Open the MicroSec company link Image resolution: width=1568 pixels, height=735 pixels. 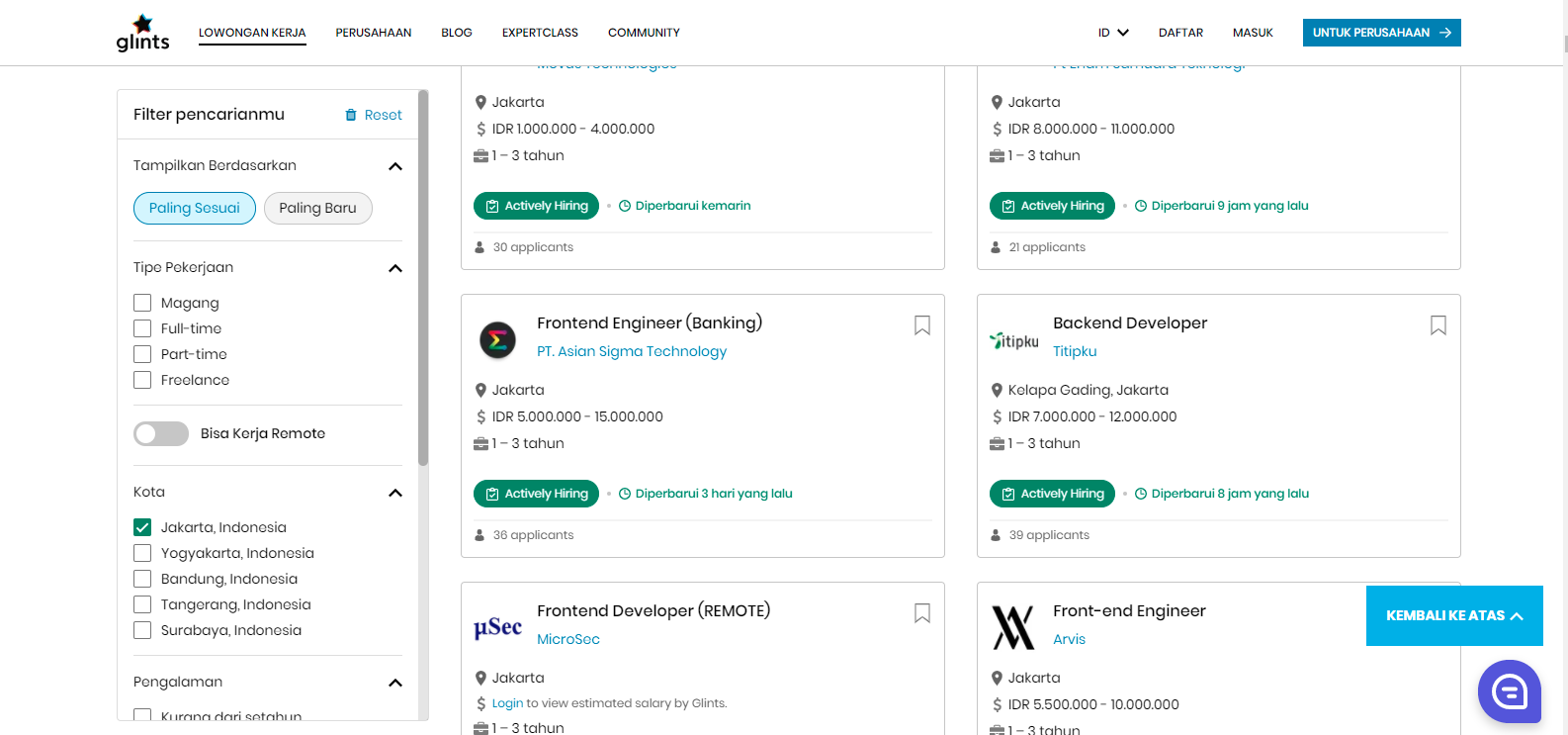(x=568, y=639)
